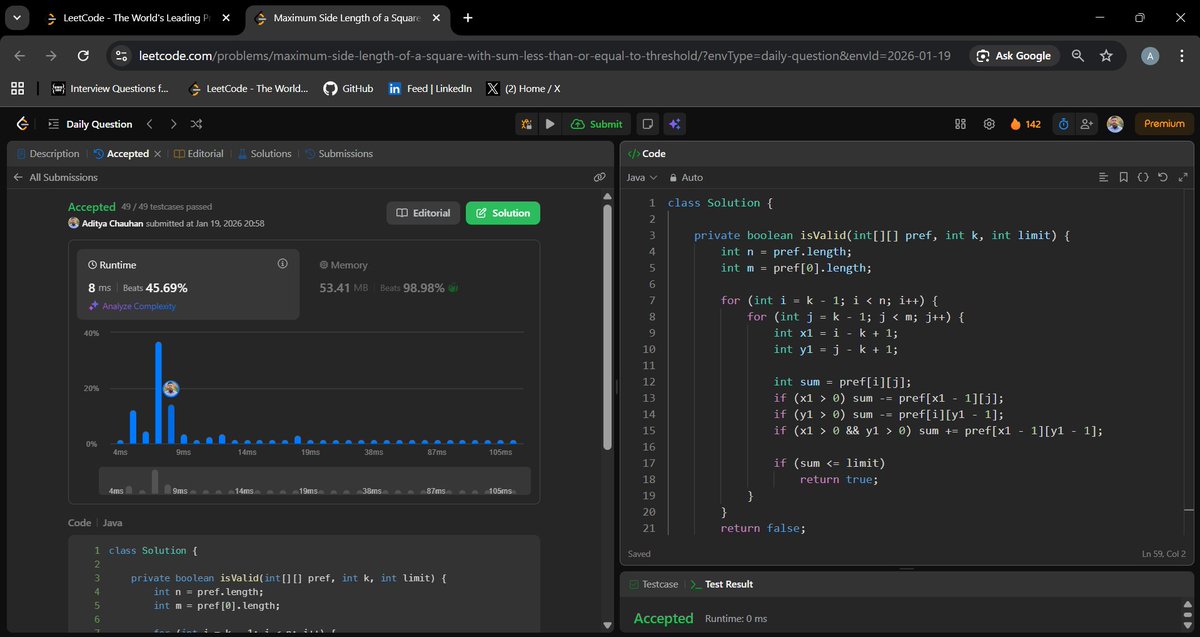The width and height of the screenshot is (1200, 637).
Task: Open the browser tab search dropdown
Action: [16, 17]
